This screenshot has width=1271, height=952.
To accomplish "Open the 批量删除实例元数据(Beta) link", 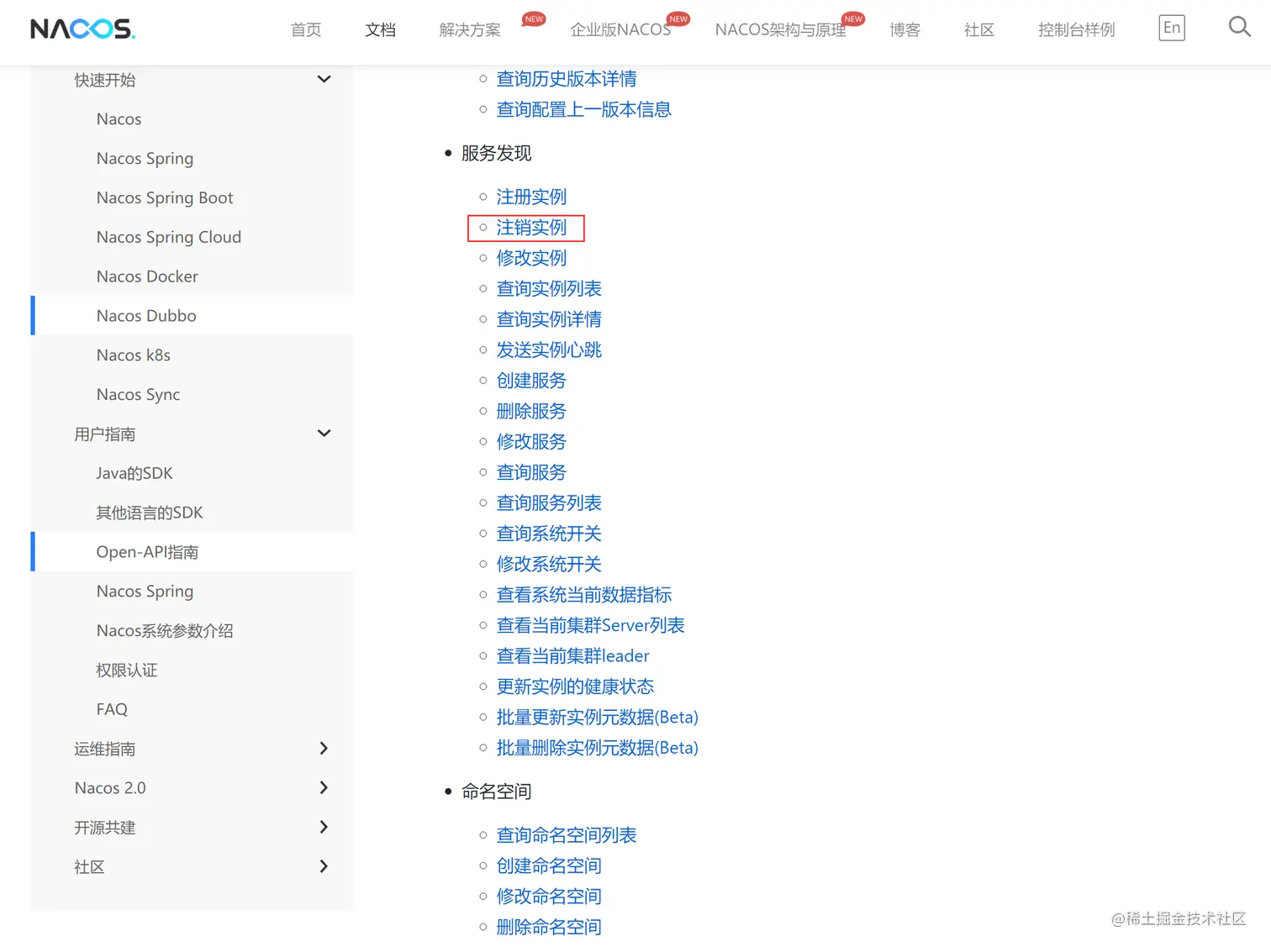I will [x=597, y=748].
